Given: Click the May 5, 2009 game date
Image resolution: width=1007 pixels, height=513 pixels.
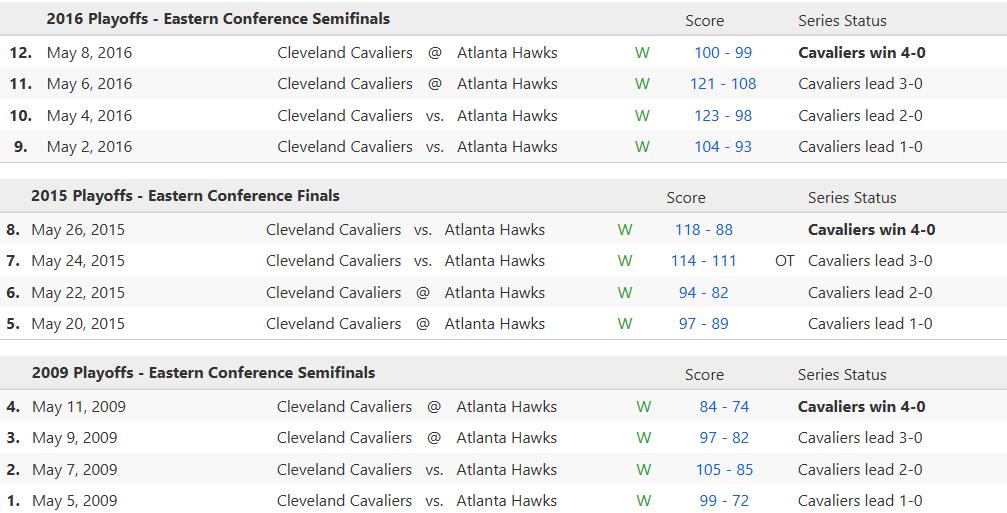Looking at the screenshot, I should coord(74,501).
